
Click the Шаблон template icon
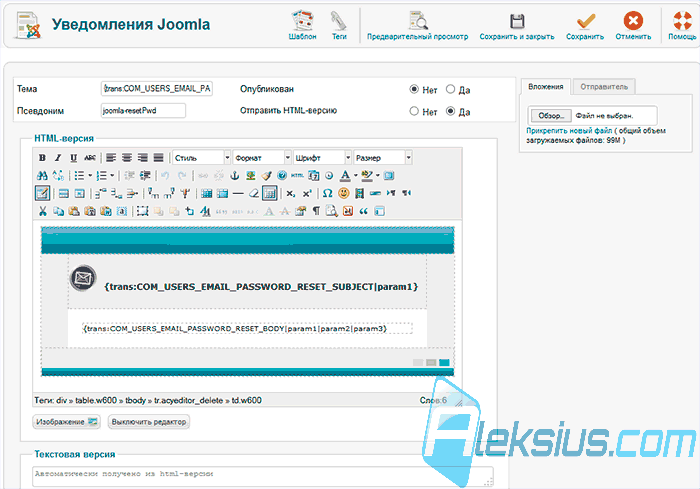(302, 21)
